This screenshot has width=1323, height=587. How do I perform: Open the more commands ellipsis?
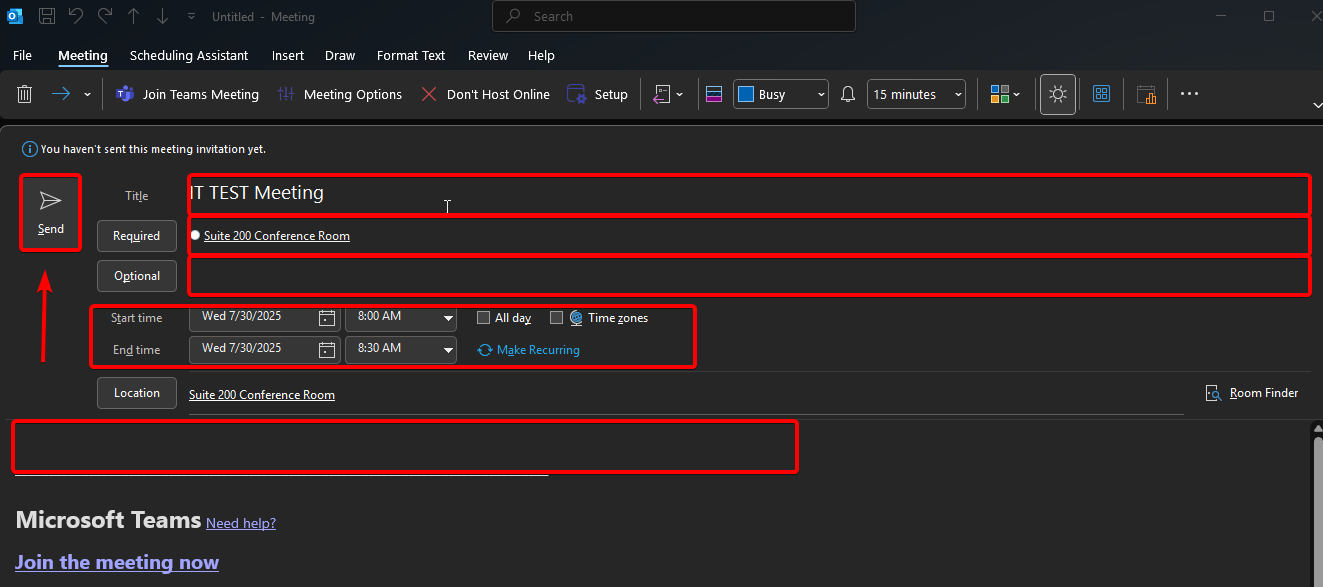[1189, 94]
